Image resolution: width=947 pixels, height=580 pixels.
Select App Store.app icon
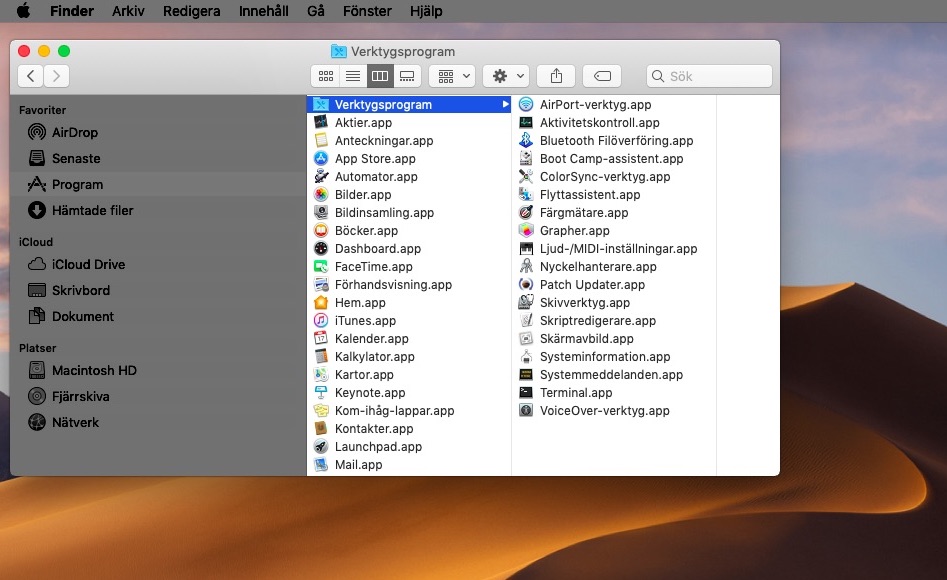click(321, 158)
